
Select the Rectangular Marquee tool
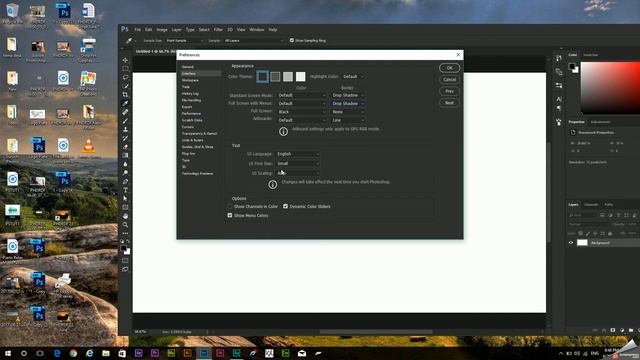[x=125, y=69]
